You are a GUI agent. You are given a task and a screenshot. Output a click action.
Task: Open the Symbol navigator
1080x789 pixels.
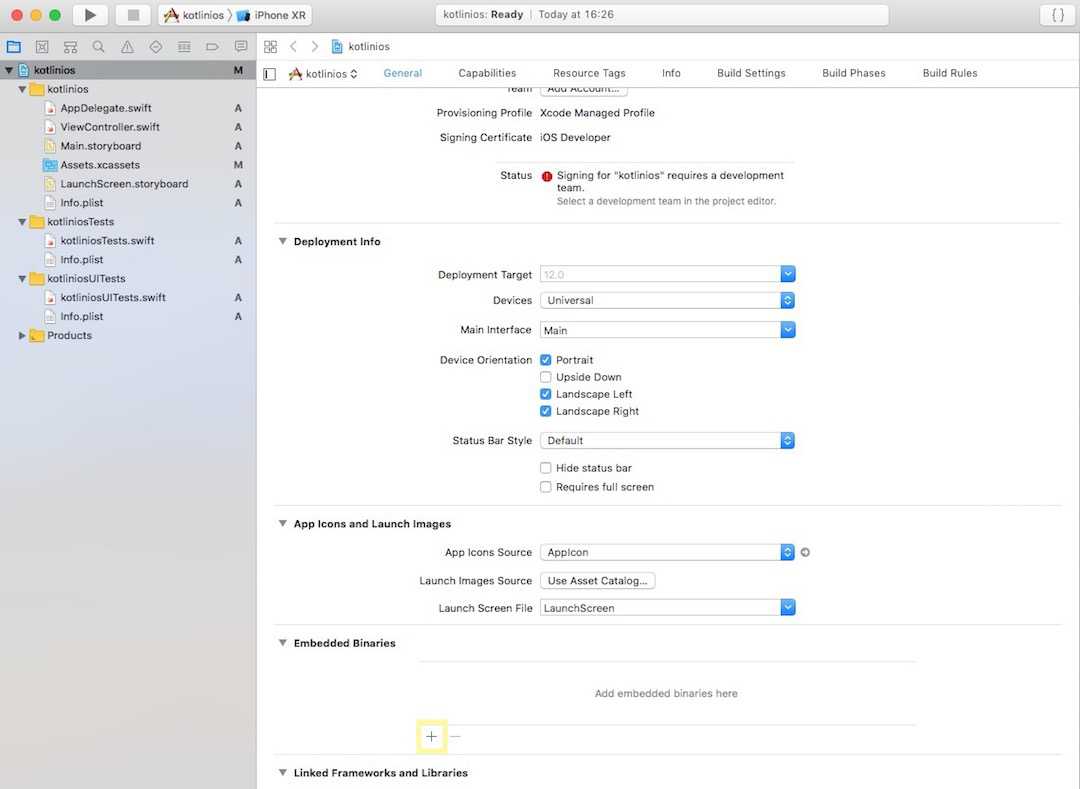tap(70, 47)
